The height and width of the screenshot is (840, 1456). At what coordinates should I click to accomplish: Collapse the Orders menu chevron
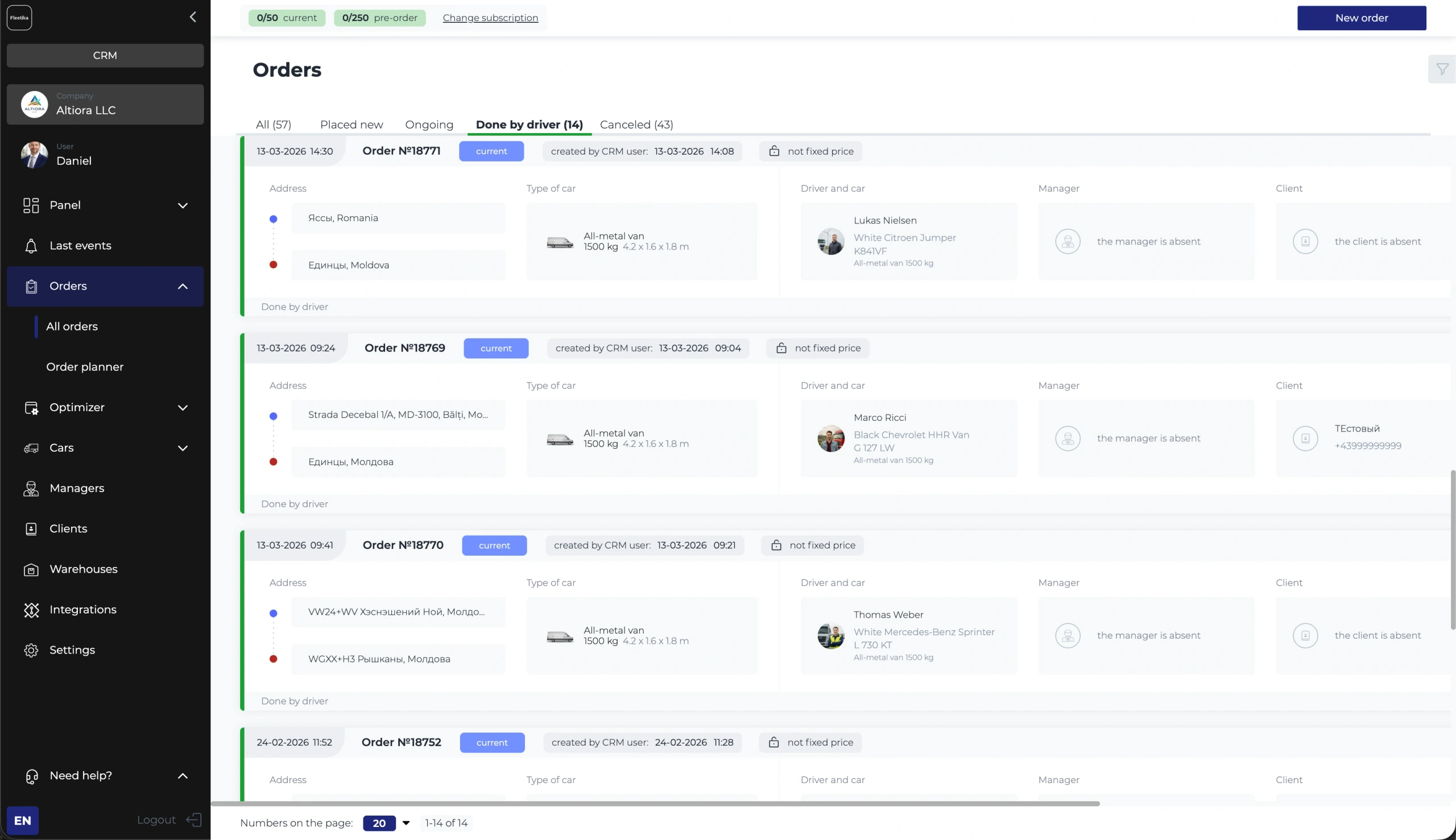tap(183, 286)
